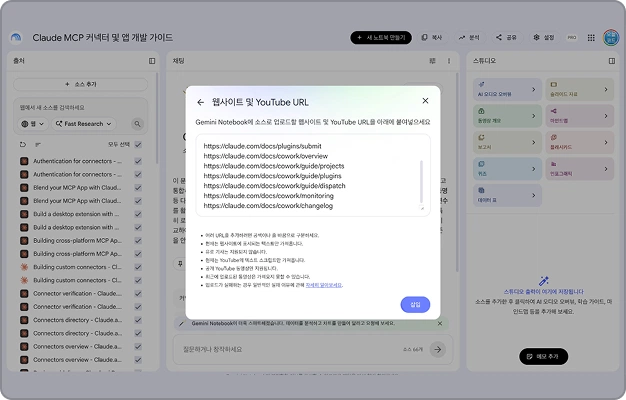Collapse the 스튜디오 panel with its panel icon
The height and width of the screenshot is (400, 626).
coord(612,61)
